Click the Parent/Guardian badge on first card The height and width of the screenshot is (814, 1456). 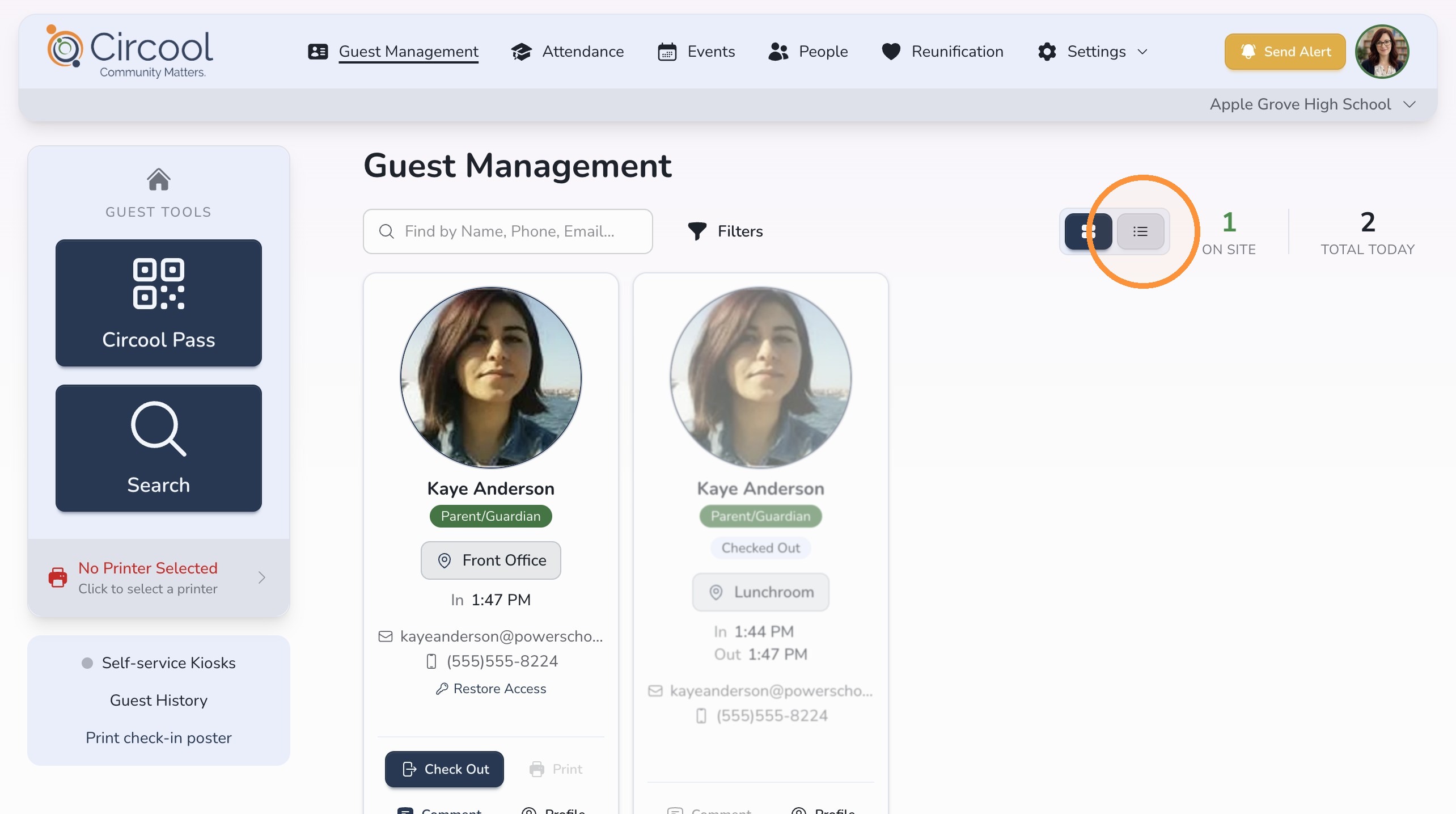click(x=491, y=516)
